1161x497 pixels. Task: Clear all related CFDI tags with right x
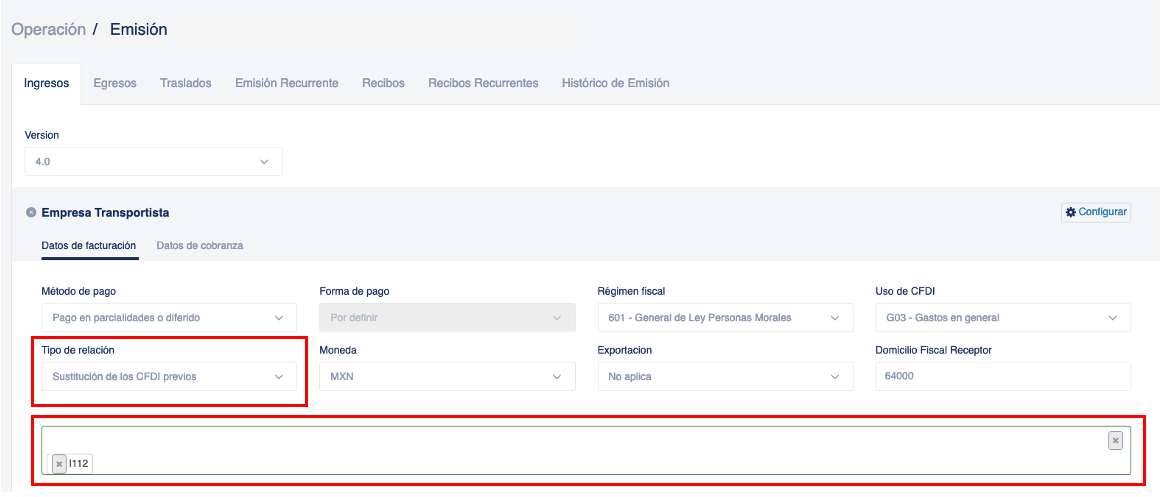[x=1115, y=440]
